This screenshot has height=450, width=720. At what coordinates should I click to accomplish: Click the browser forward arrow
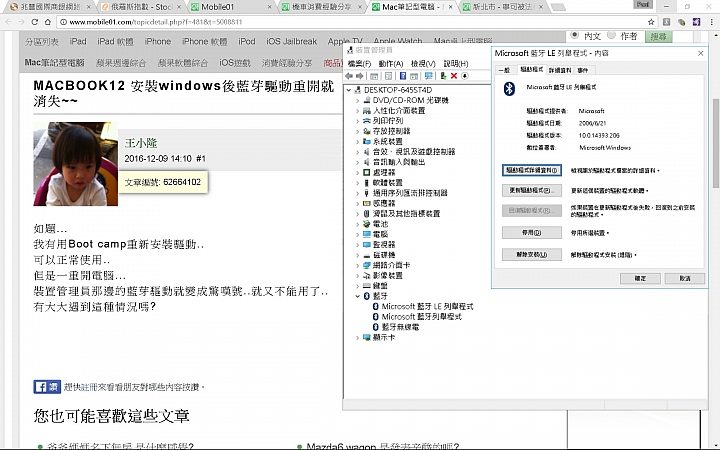[x=21, y=22]
